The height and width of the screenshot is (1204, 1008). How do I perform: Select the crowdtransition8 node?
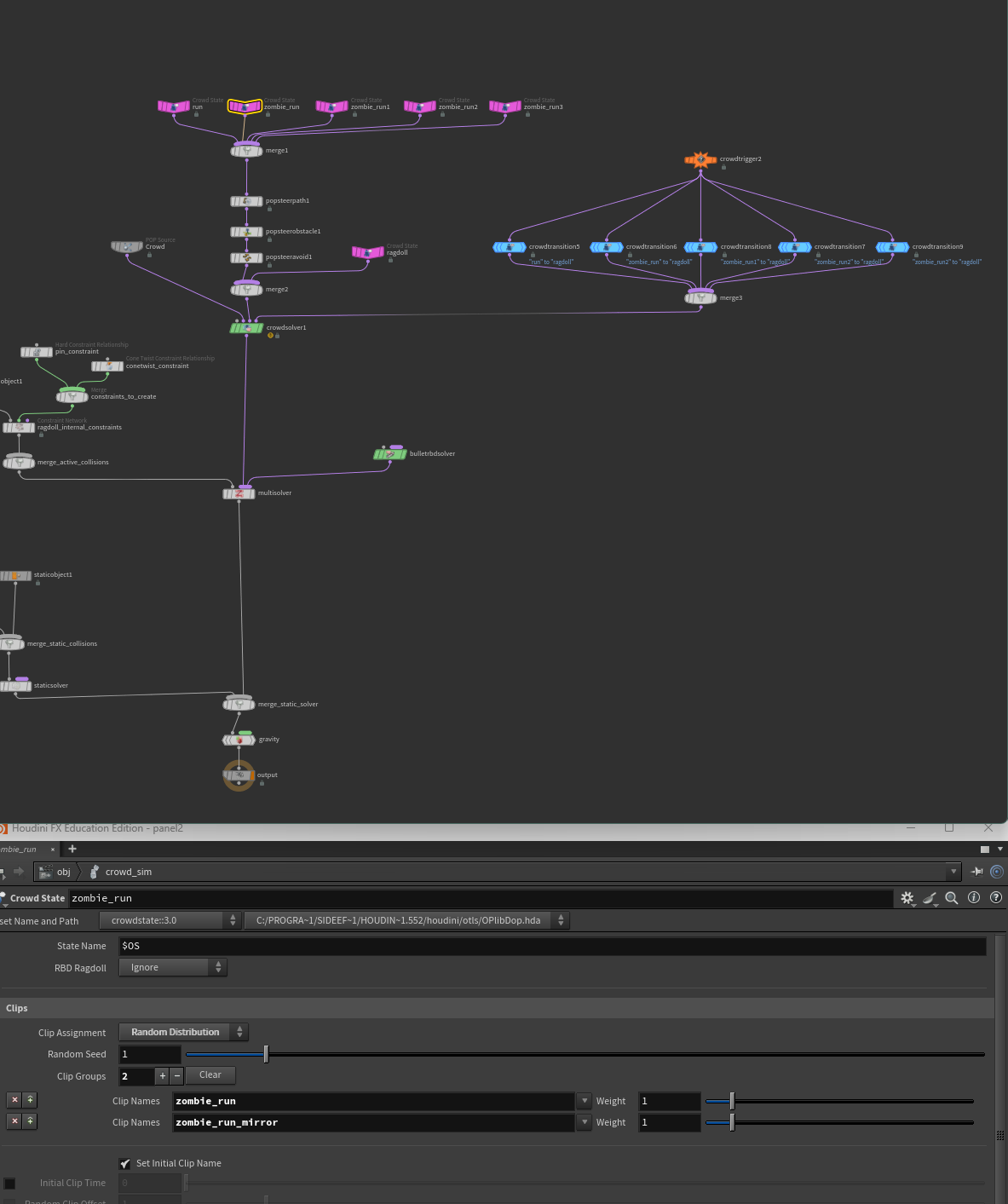coord(701,247)
